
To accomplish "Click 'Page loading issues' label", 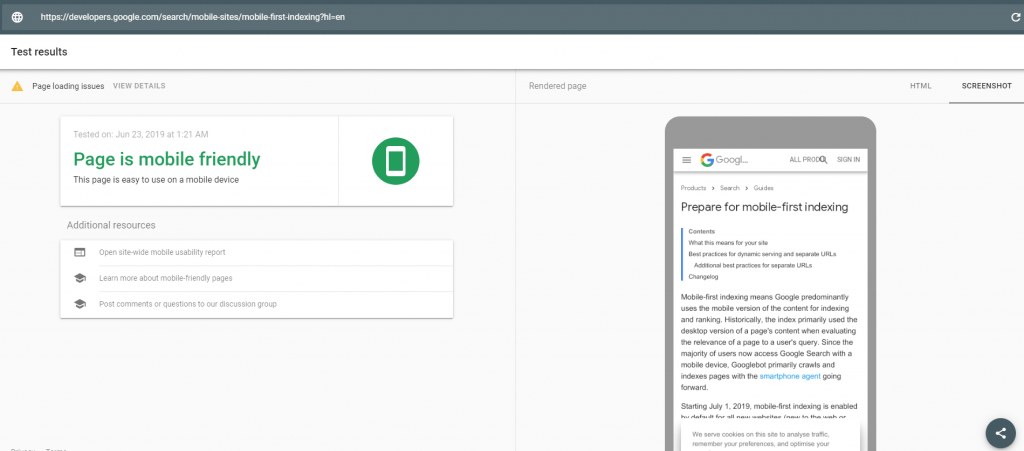I will [x=68, y=86].
